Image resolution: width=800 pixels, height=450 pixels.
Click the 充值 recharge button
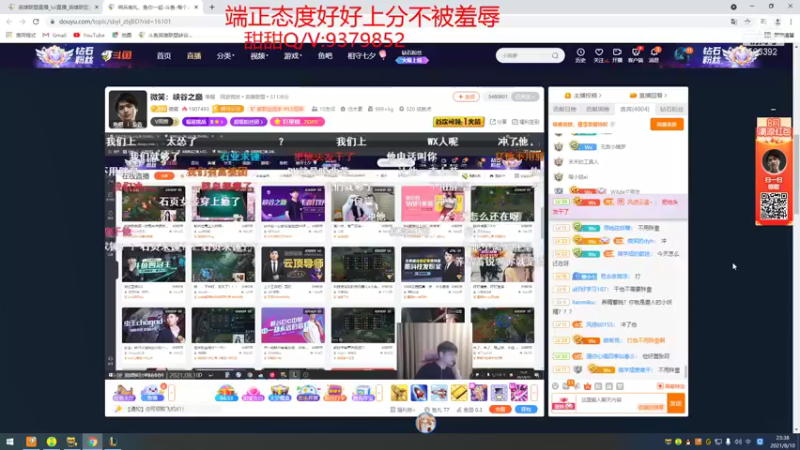pyautogui.click(x=499, y=409)
